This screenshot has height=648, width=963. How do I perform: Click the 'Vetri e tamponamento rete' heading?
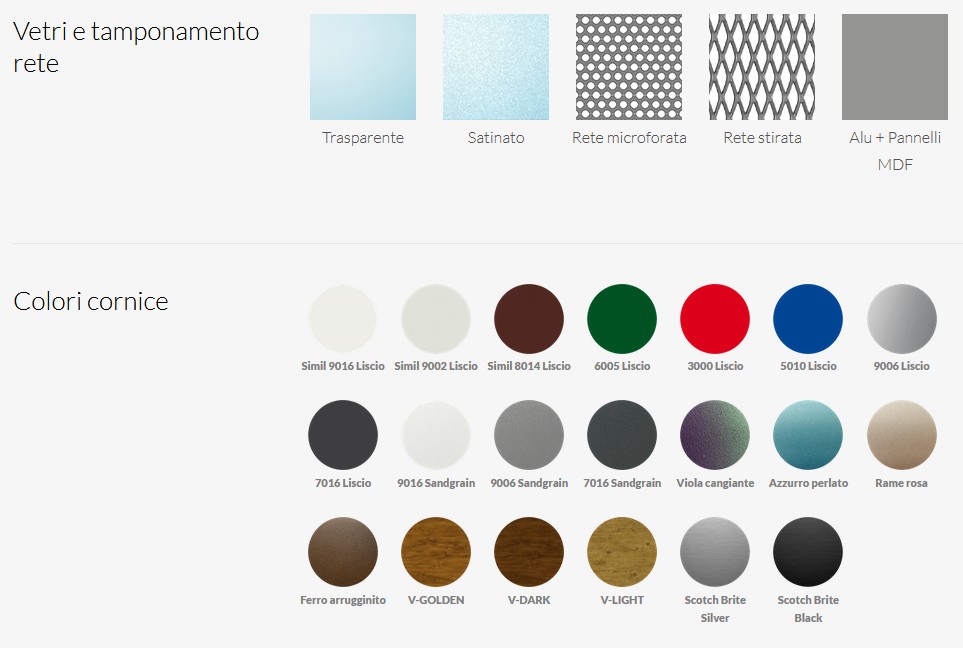[x=136, y=47]
